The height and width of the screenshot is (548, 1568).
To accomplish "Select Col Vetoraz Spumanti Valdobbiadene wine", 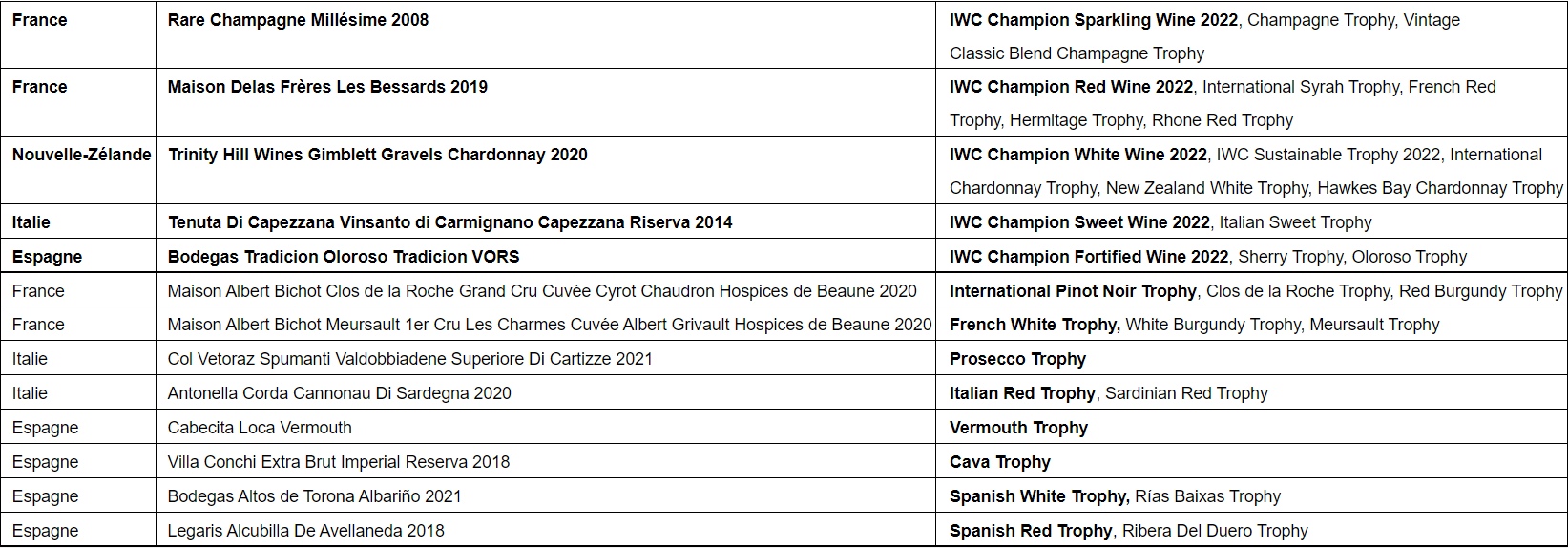I will [409, 359].
